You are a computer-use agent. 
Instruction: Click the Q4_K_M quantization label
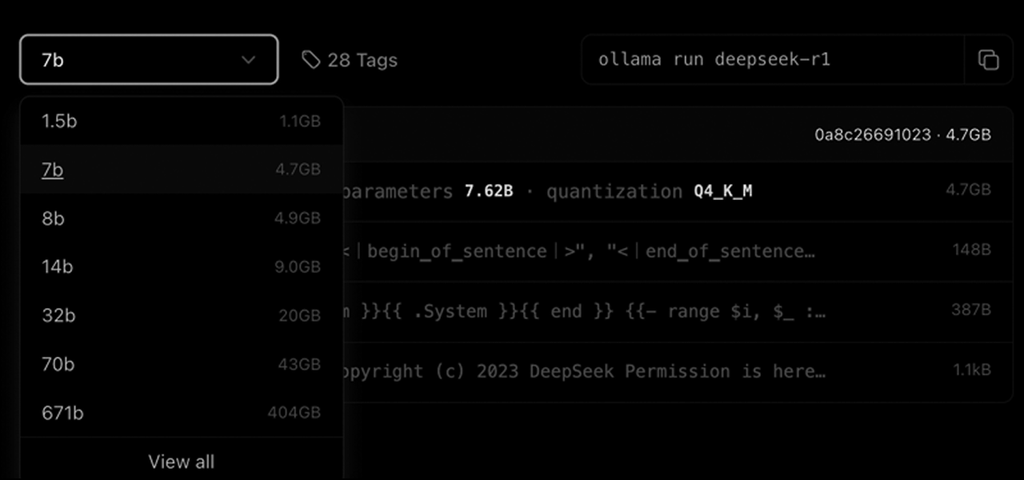[x=722, y=191]
